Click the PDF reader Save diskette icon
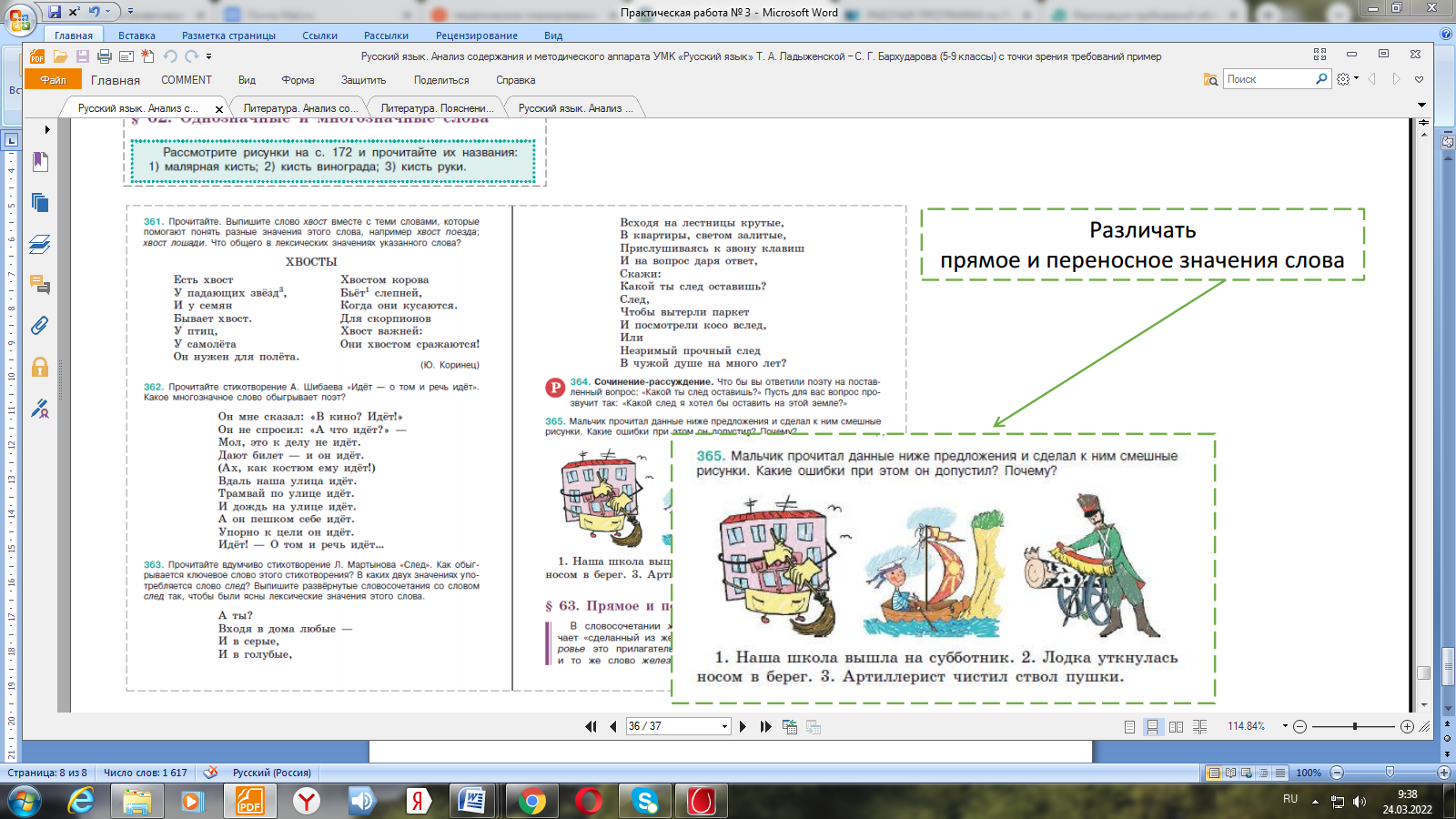This screenshot has width=1456, height=819. [83, 56]
